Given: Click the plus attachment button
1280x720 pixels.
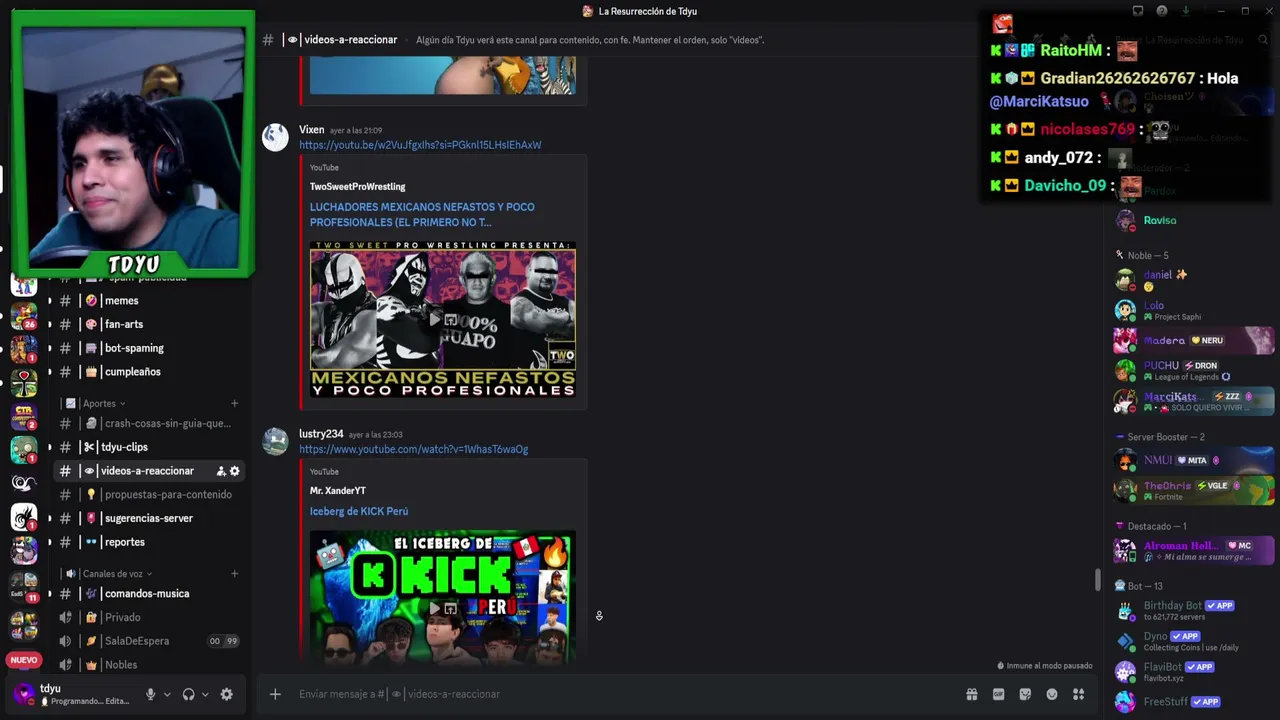Looking at the screenshot, I should point(275,694).
